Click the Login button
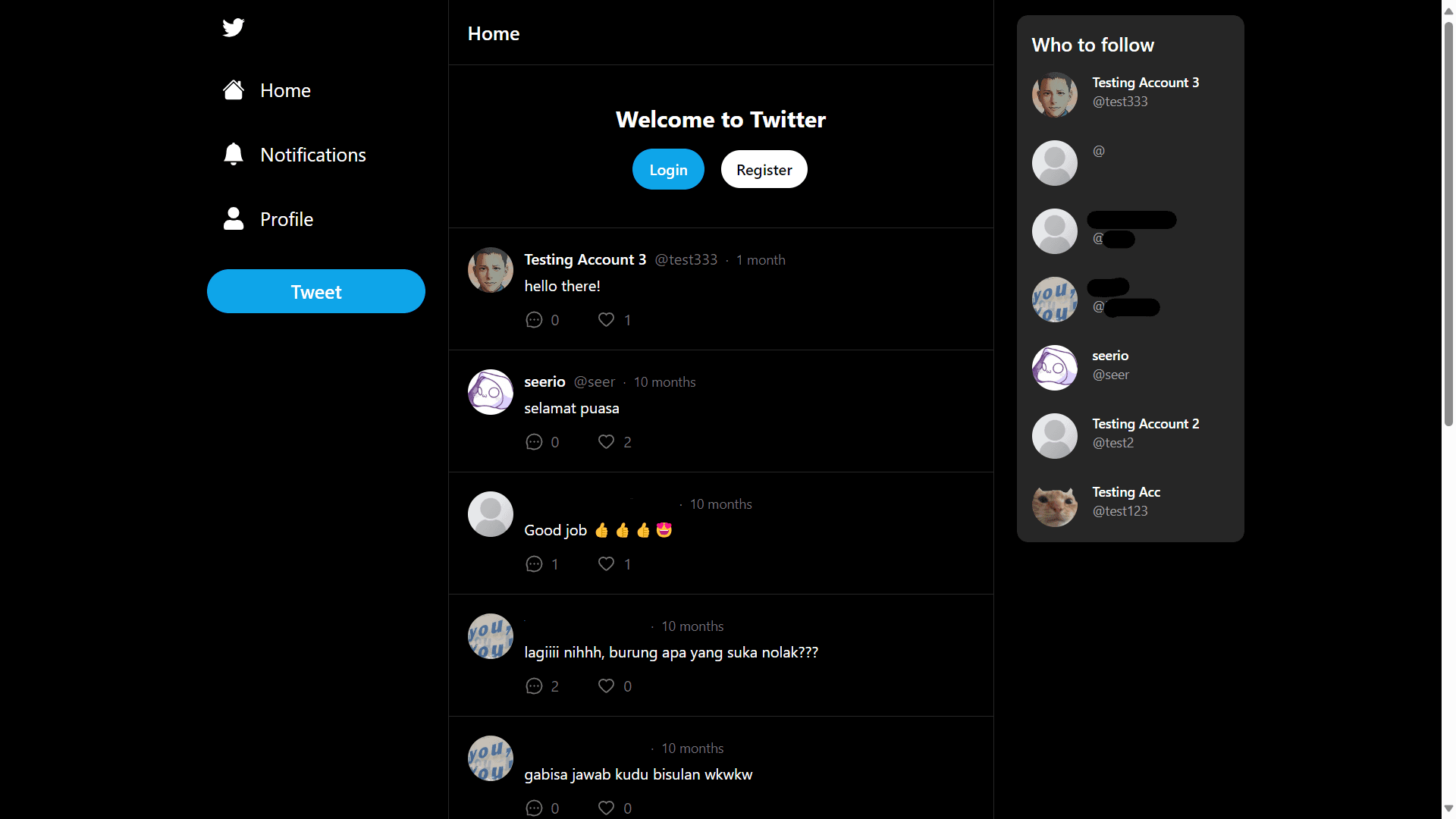This screenshot has width=1456, height=819. click(x=668, y=170)
